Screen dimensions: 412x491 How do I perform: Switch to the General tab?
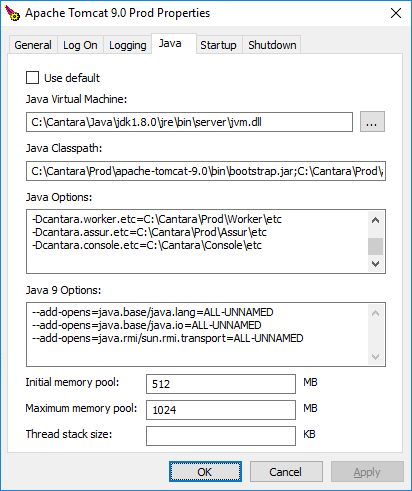click(33, 45)
